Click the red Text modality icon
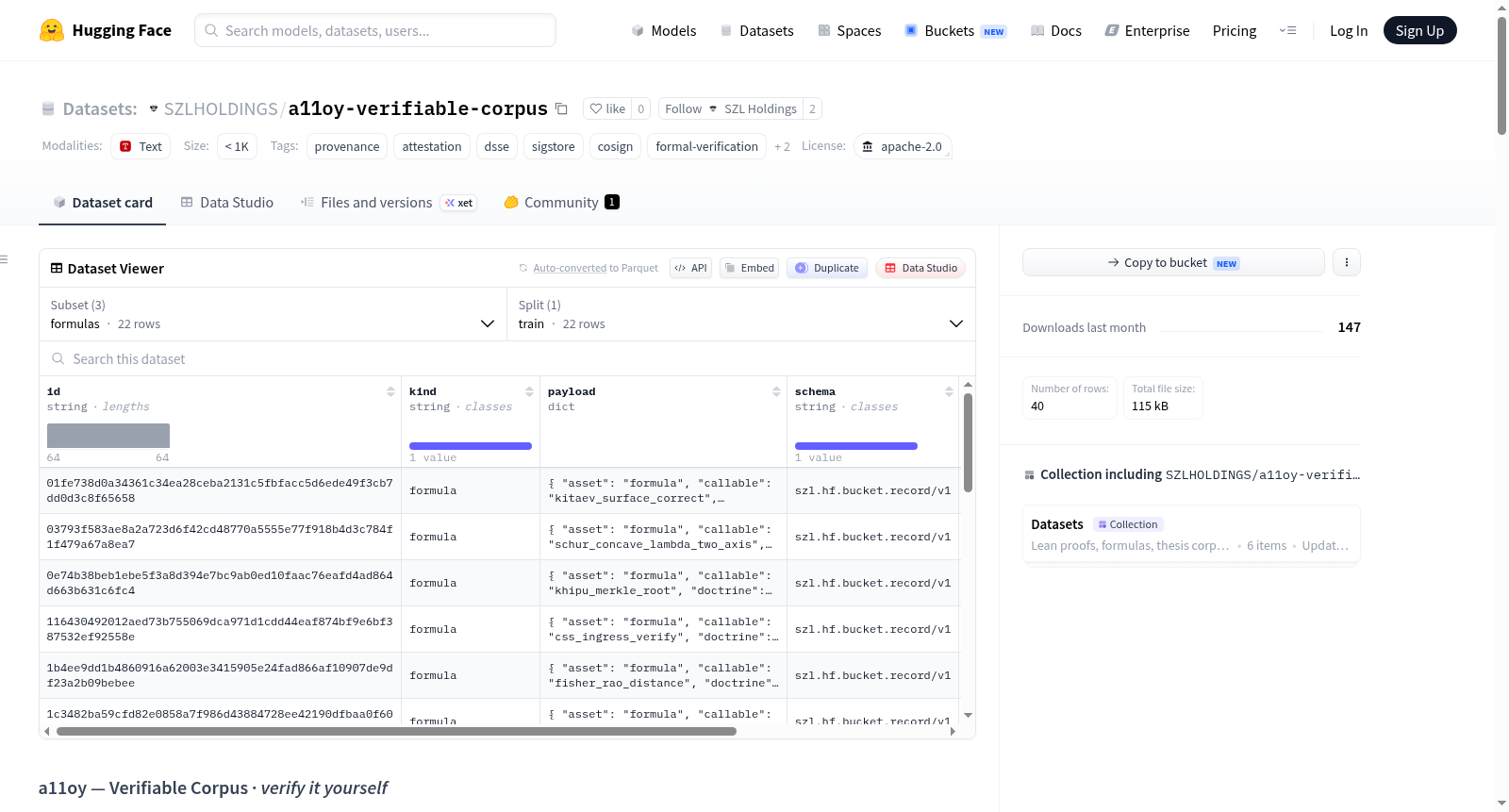1509x812 pixels. tap(125, 146)
